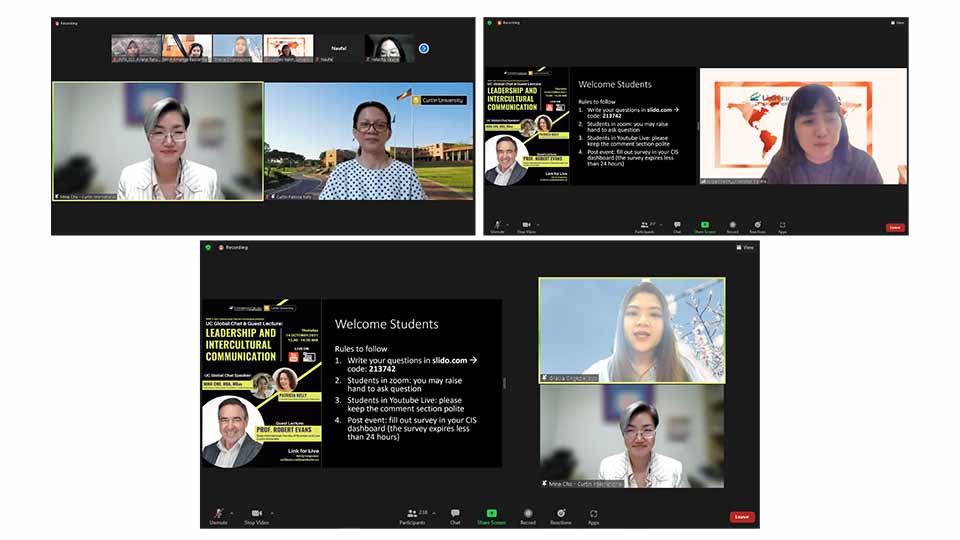960x540 pixels.
Task: Click Unmute in the top-right Zoom window
Action: 497,228
